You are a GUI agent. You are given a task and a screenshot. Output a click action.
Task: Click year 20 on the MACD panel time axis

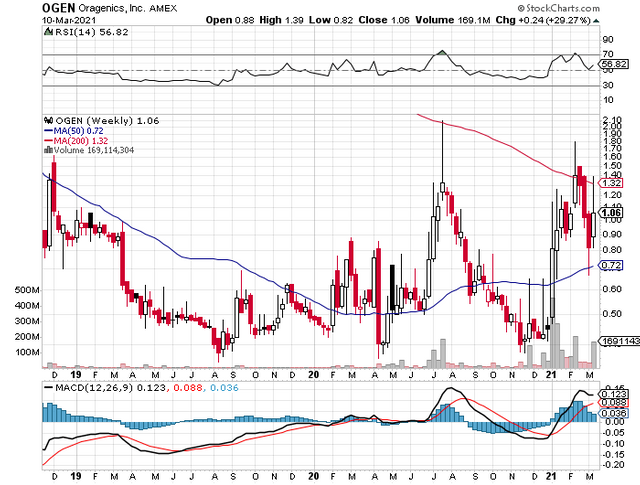pos(313,476)
